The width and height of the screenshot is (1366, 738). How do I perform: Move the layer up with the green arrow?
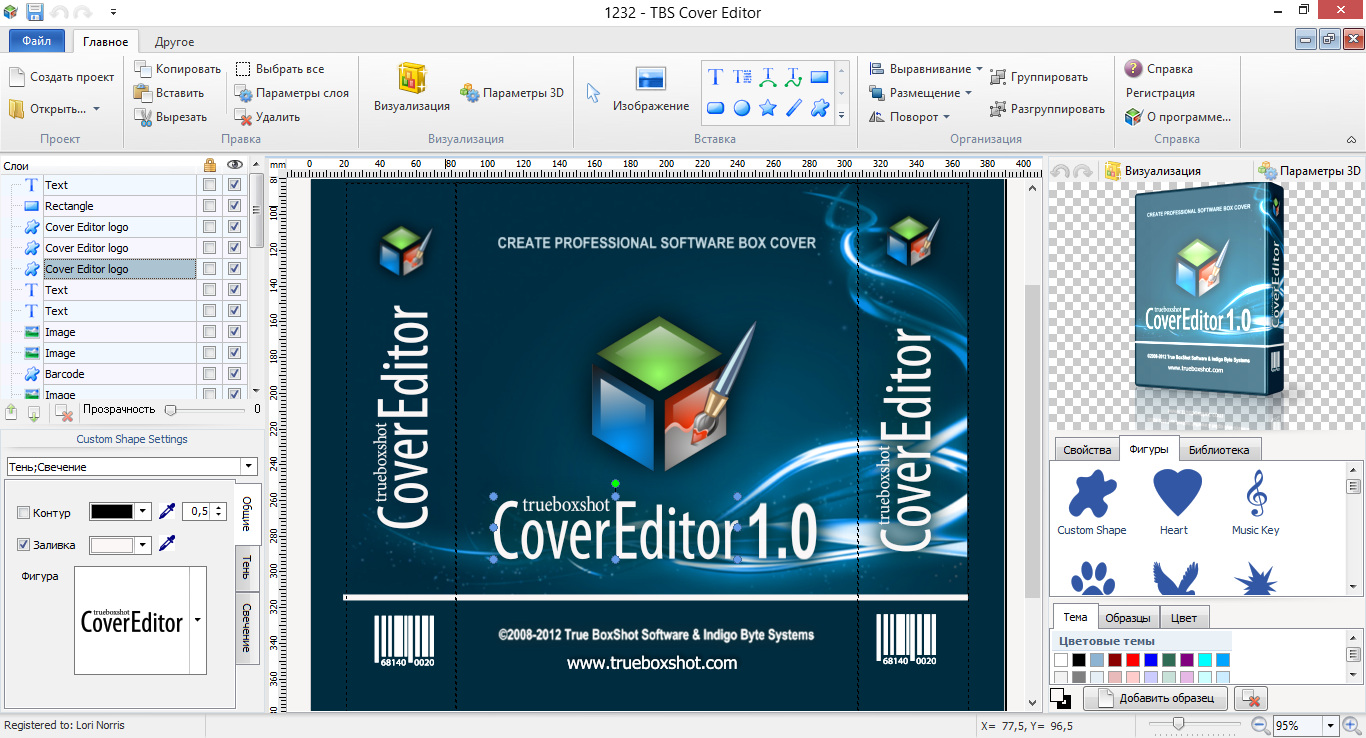(12, 412)
